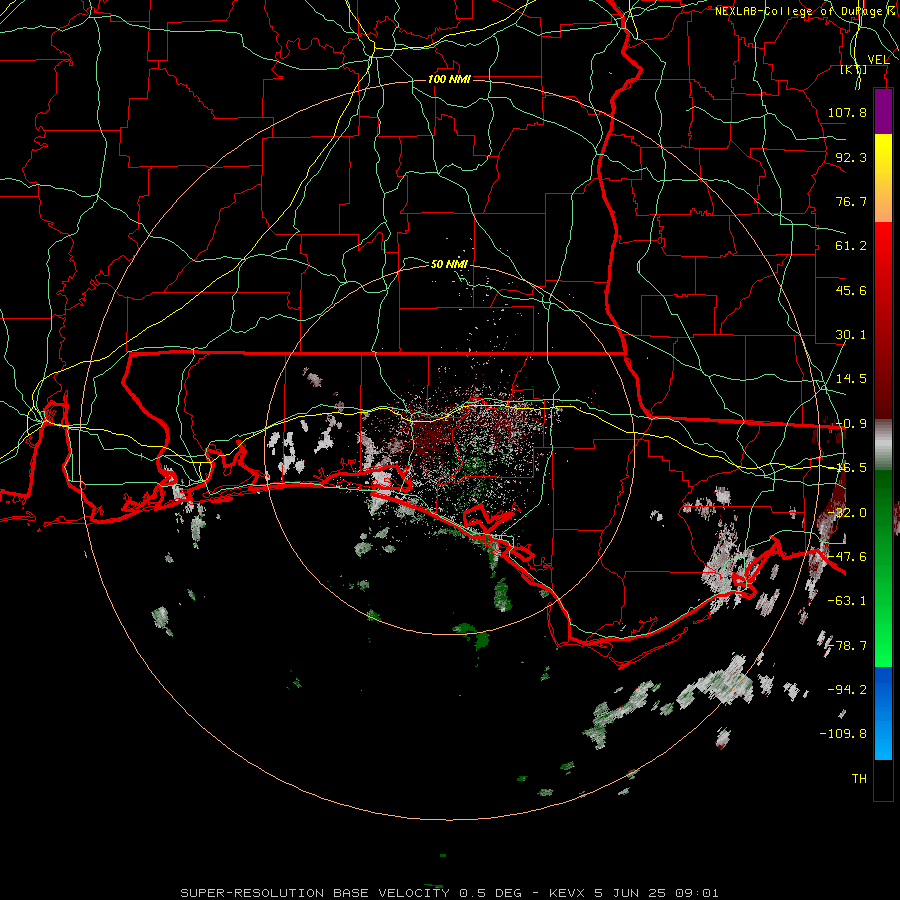
Task: Pick the black TH segment of color bar
Action: point(883,780)
